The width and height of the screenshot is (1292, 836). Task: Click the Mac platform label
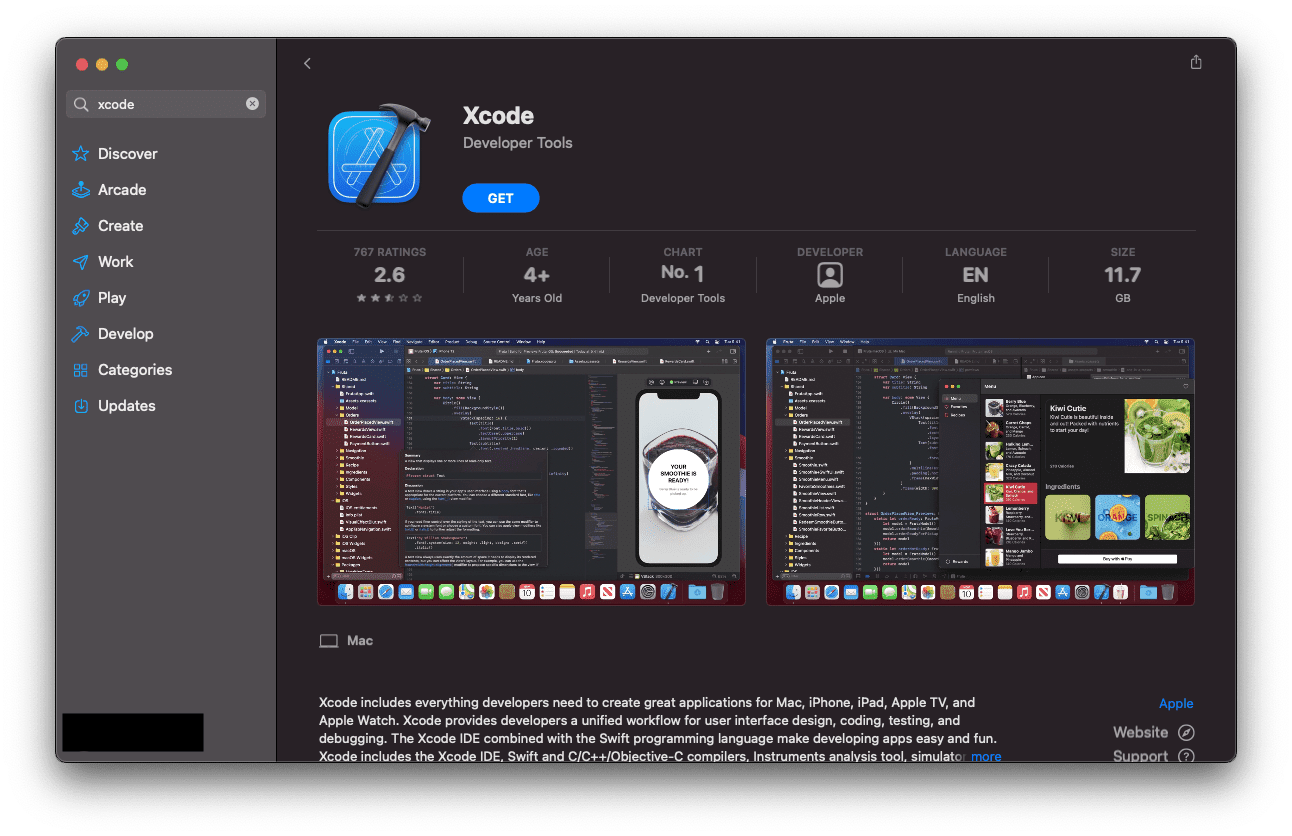point(360,641)
